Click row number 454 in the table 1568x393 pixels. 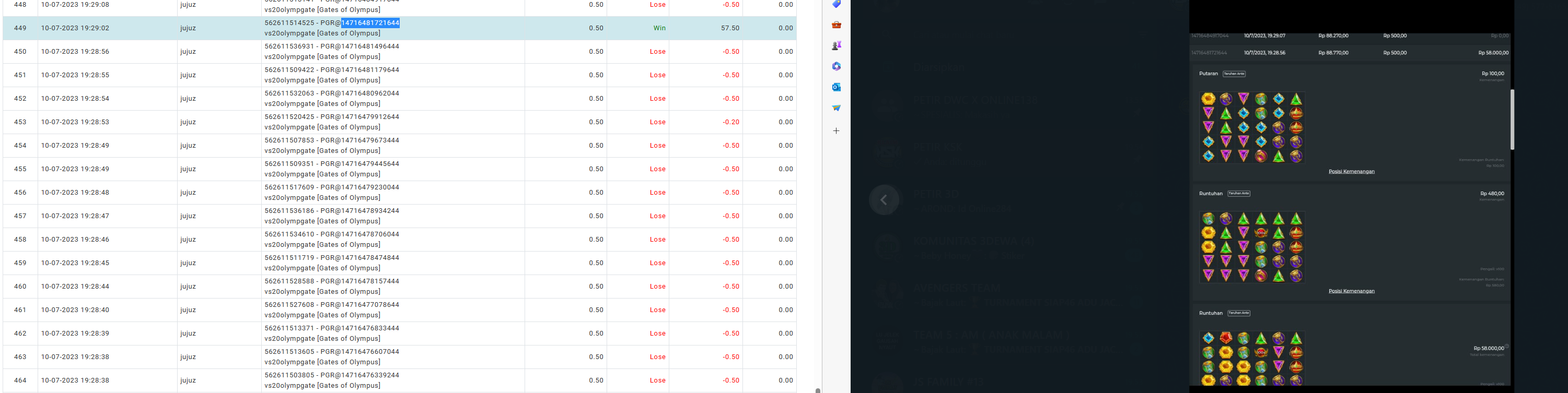(20, 146)
